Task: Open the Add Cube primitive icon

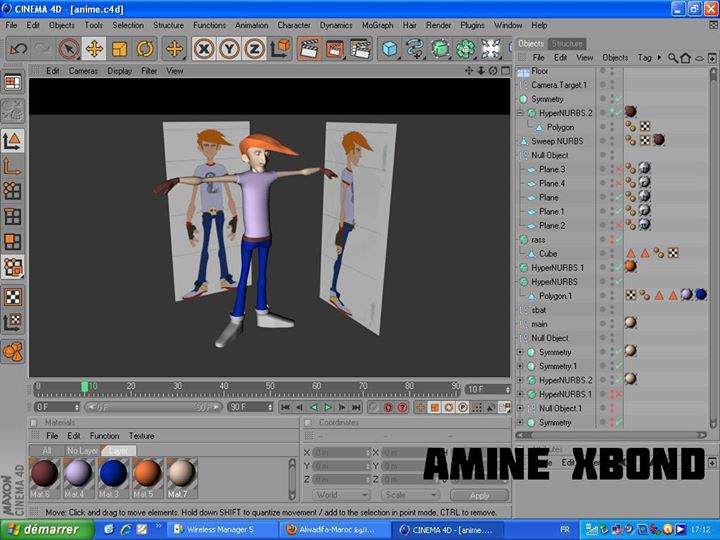Action: pos(388,48)
